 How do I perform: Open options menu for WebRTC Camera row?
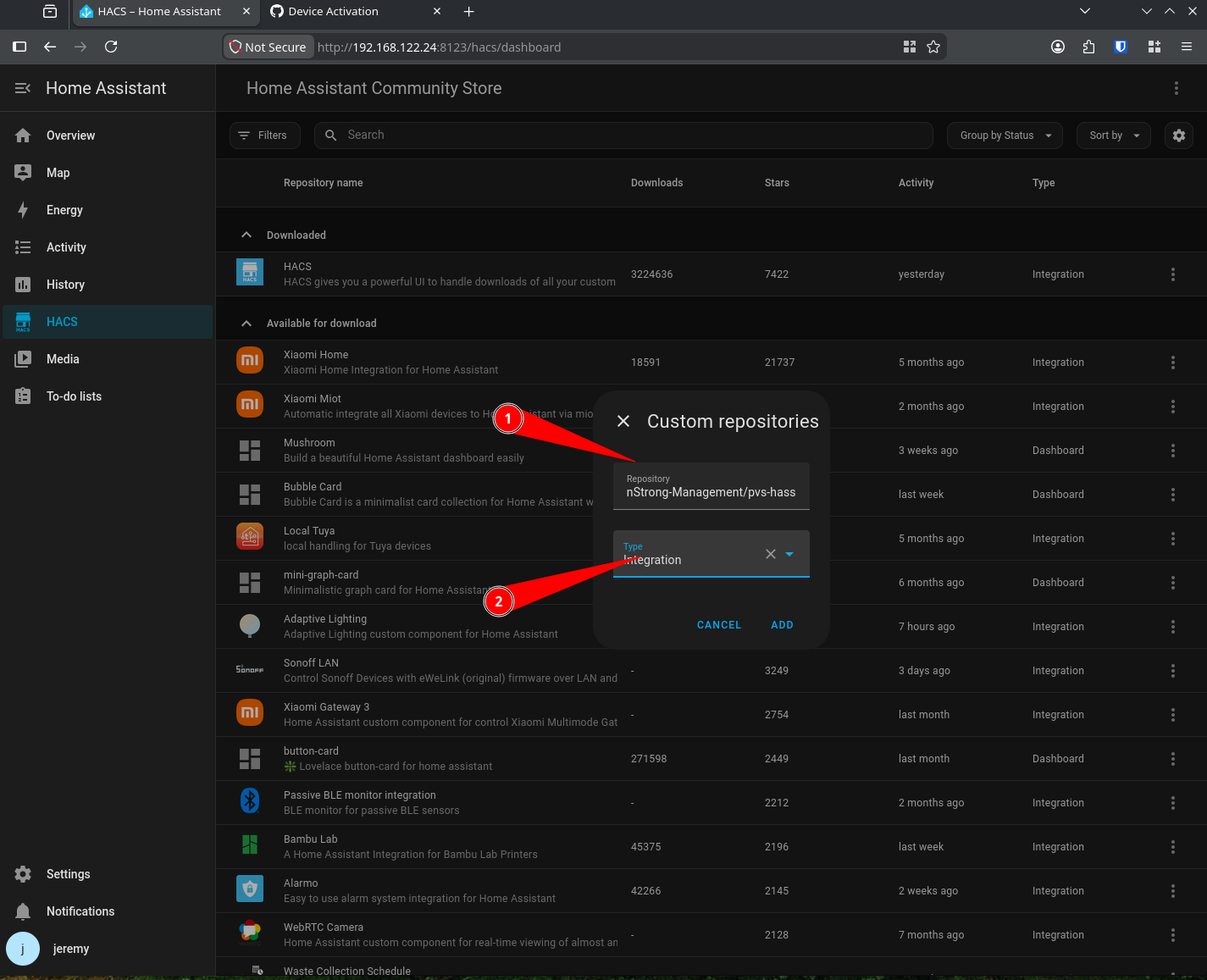coord(1173,935)
